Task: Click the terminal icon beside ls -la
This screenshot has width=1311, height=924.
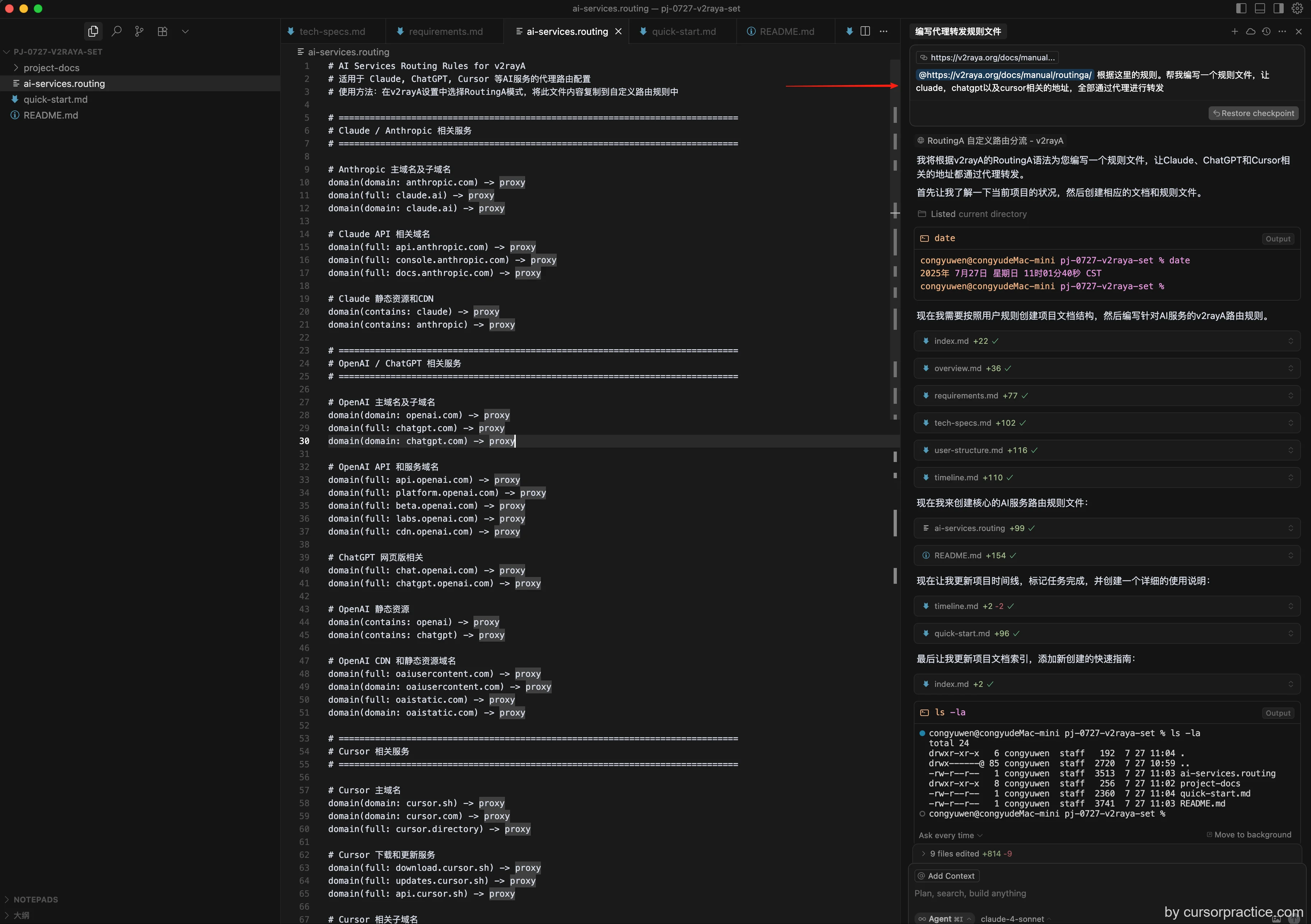Action: click(925, 712)
